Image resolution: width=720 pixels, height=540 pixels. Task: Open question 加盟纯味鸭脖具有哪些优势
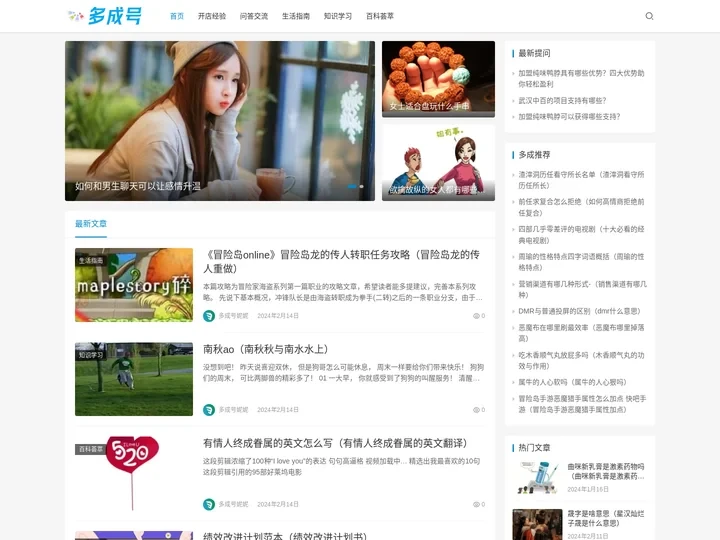click(x=581, y=79)
